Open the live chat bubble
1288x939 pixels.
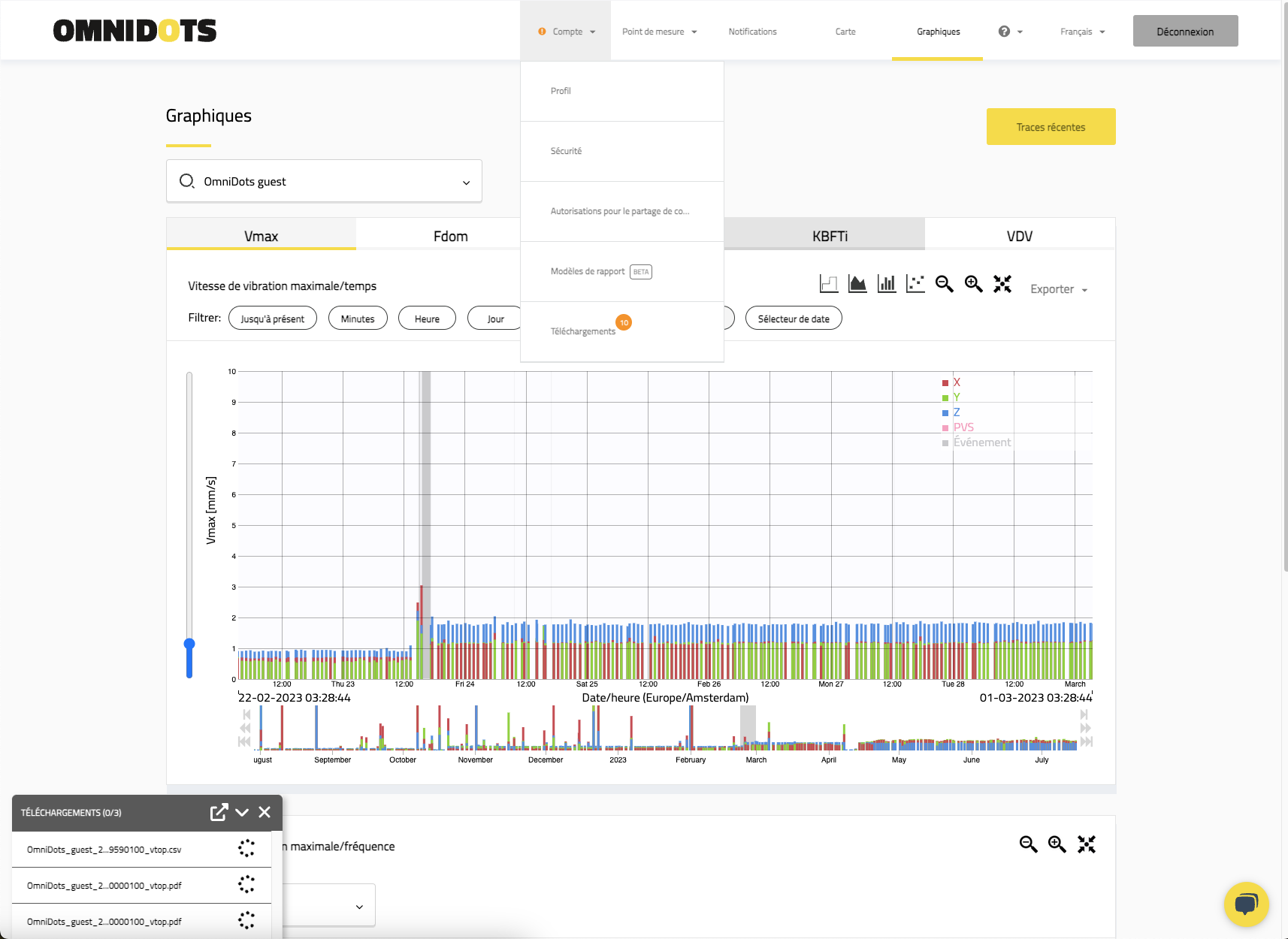[1246, 904]
